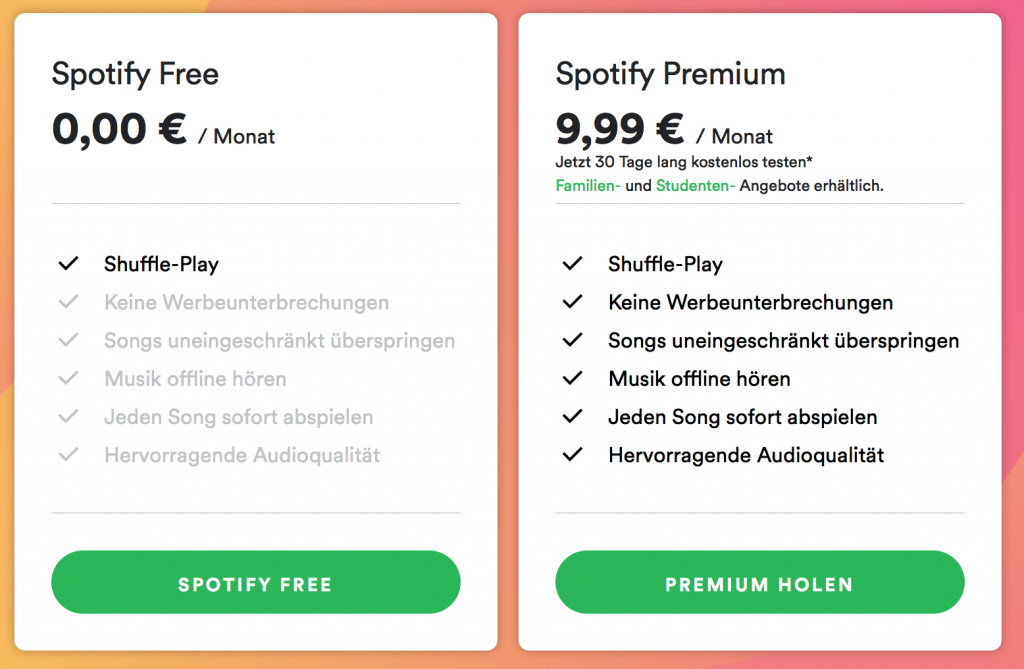Click greyed checkmark for Hervorragende Audioqualität in Free

click(69, 454)
